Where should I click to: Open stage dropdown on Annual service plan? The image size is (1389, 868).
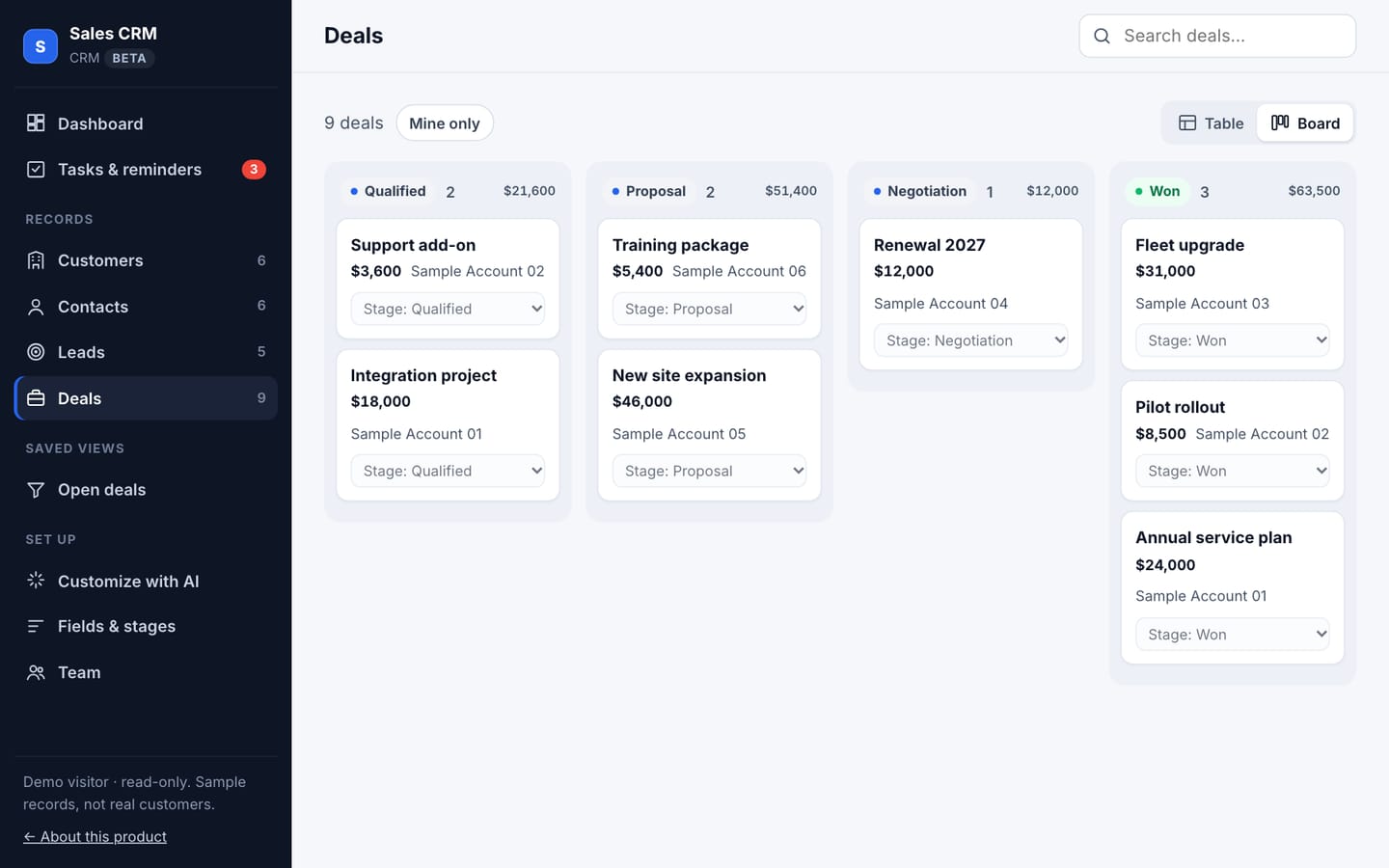1232,635
